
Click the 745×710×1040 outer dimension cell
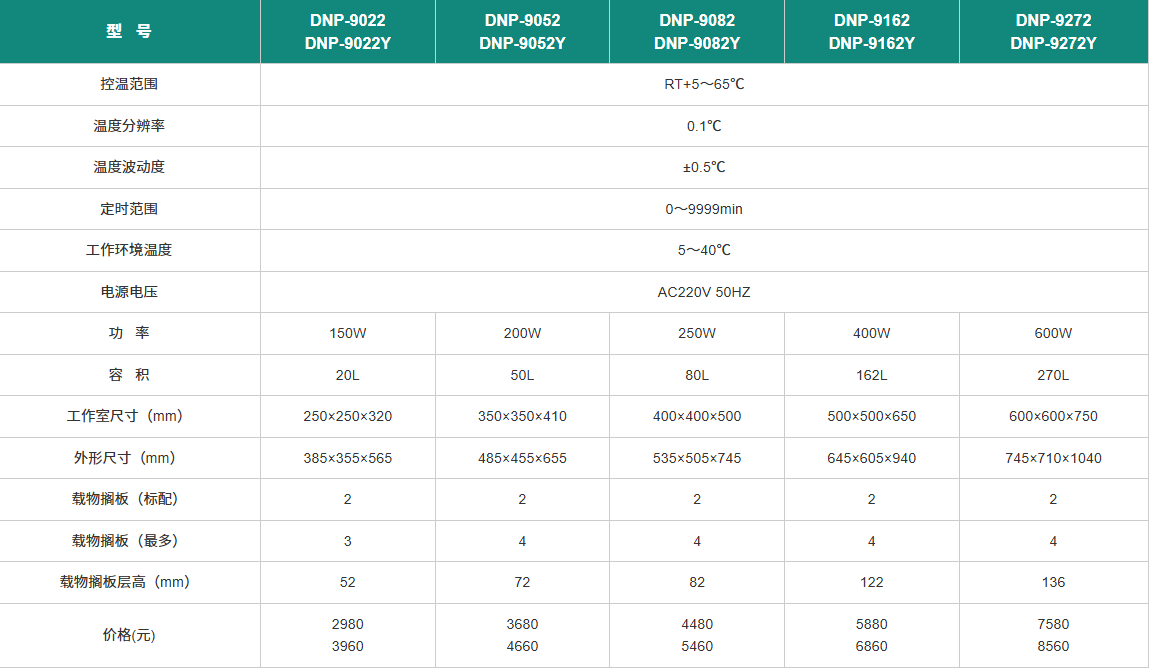[1053, 458]
